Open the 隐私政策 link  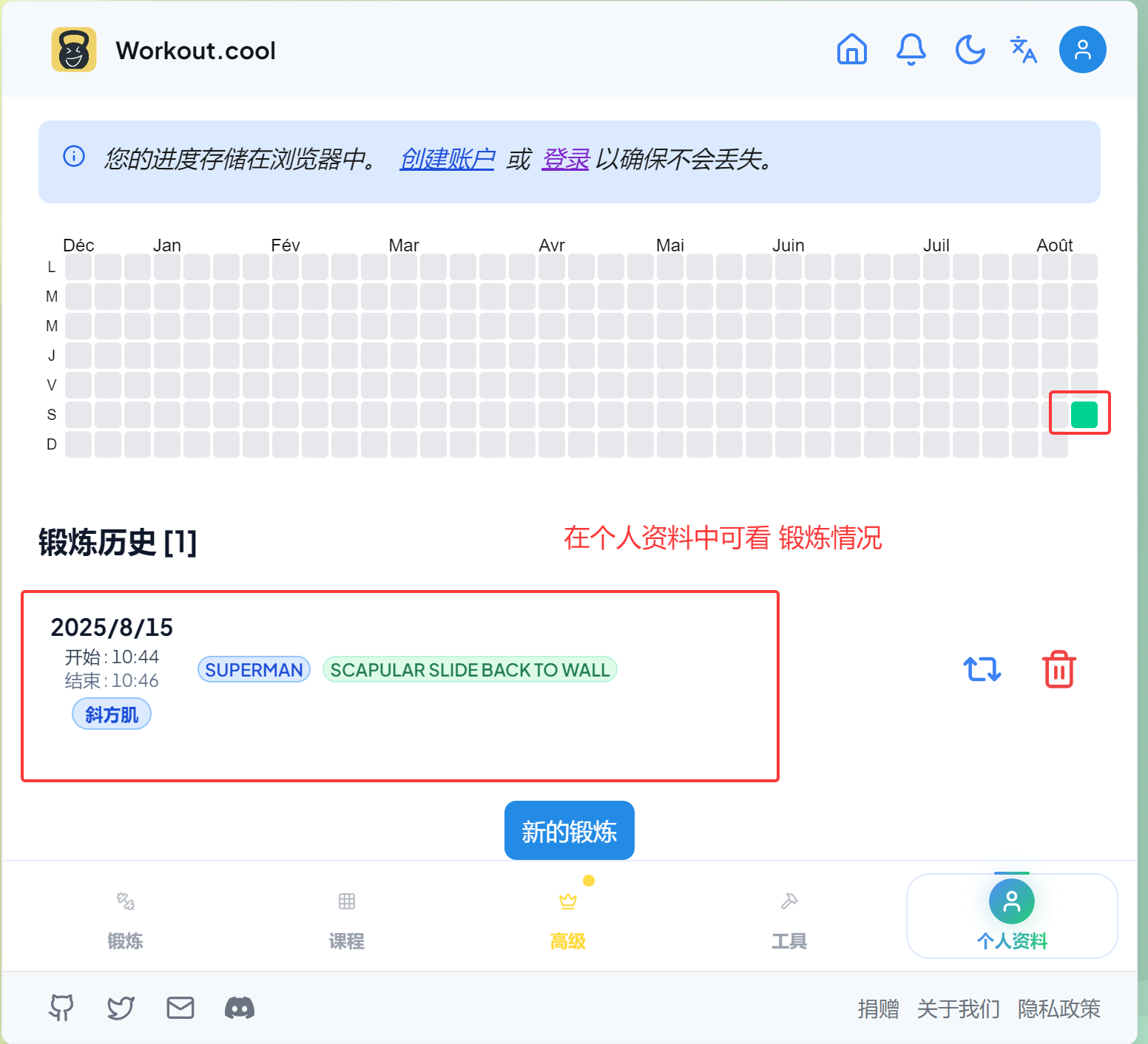pyautogui.click(x=1059, y=1009)
